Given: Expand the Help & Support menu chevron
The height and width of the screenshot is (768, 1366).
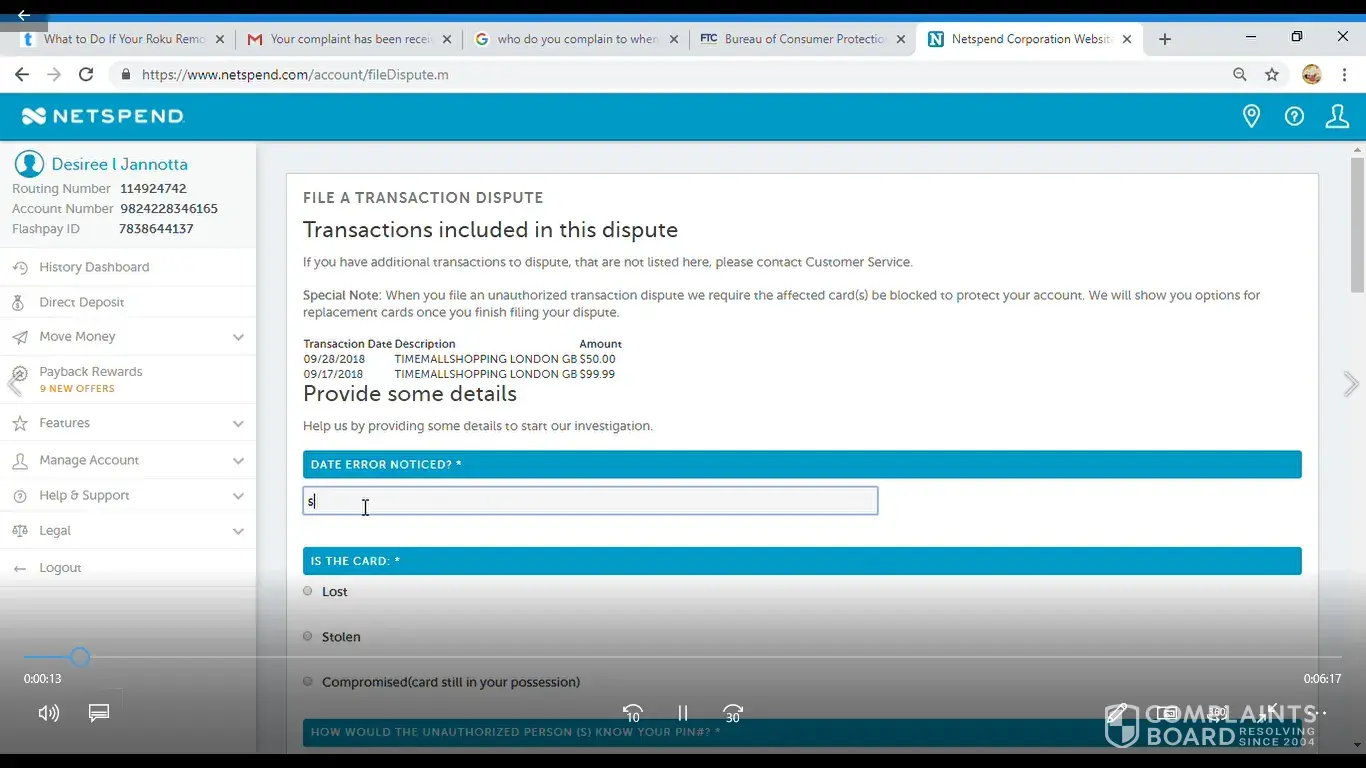Looking at the screenshot, I should 238,496.
